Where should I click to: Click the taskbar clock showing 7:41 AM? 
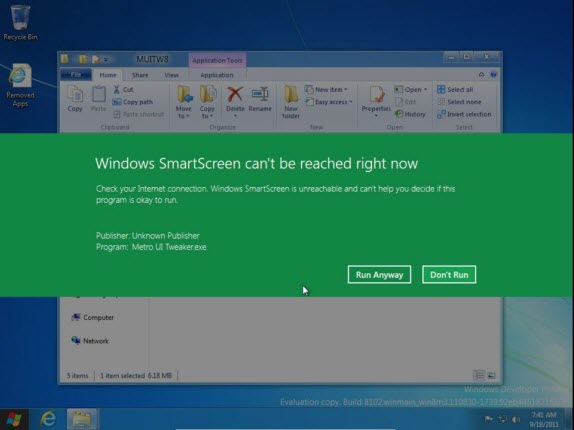point(544,419)
